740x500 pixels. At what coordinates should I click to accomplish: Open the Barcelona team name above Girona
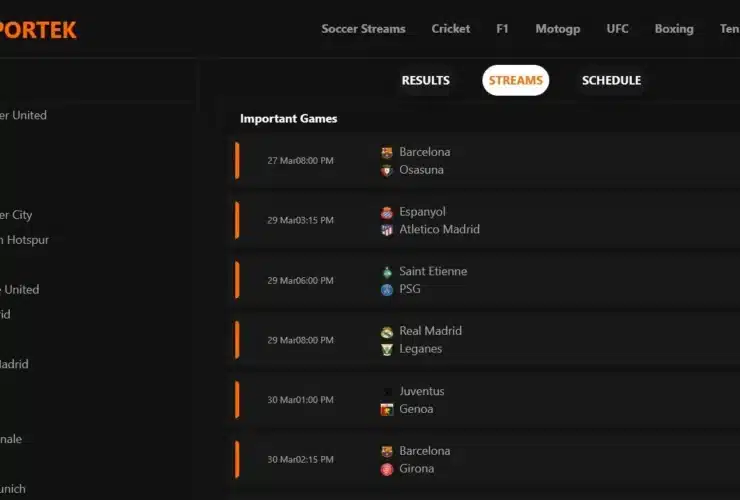tap(425, 451)
